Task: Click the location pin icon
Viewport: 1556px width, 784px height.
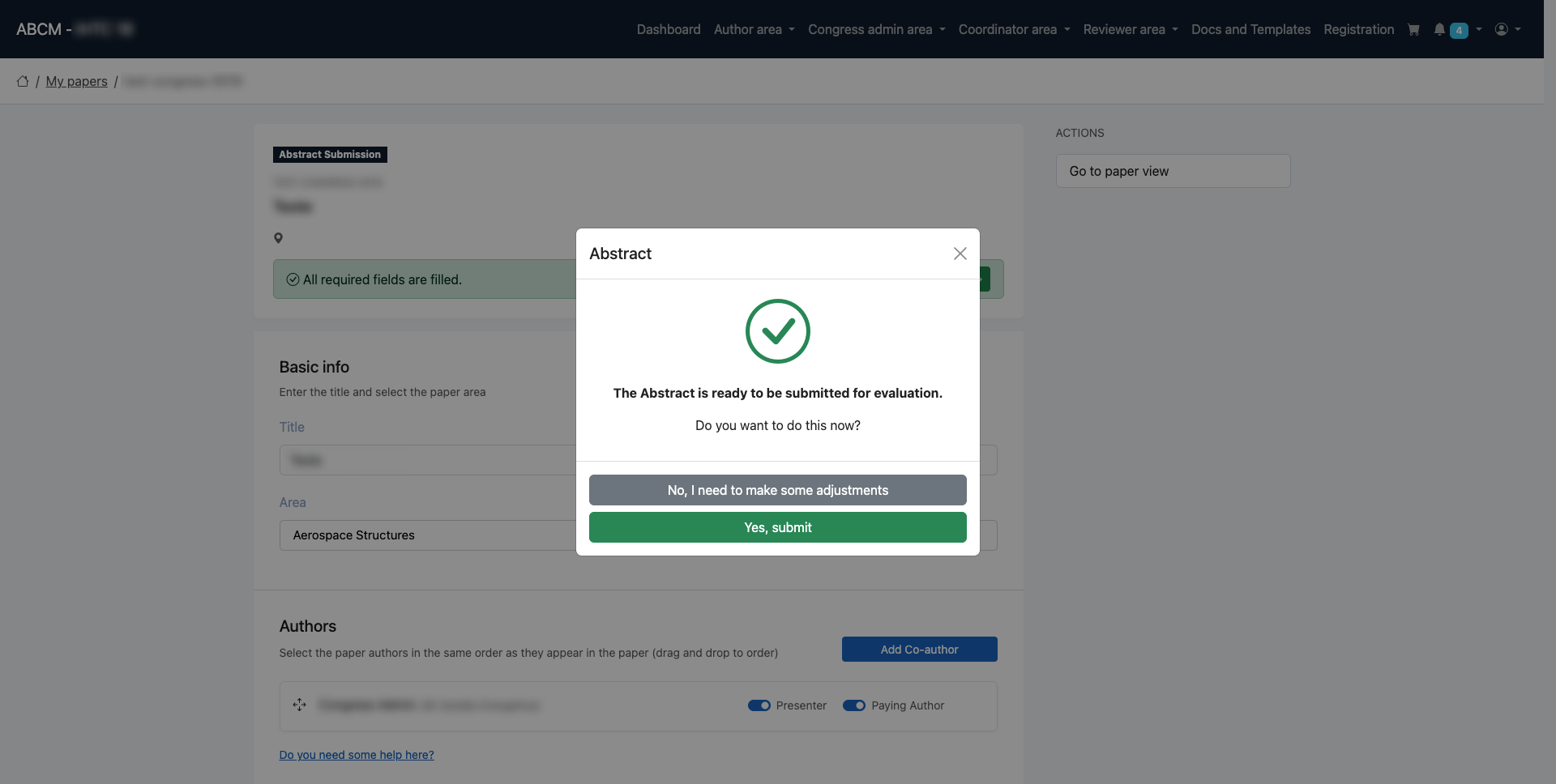Action: click(278, 238)
